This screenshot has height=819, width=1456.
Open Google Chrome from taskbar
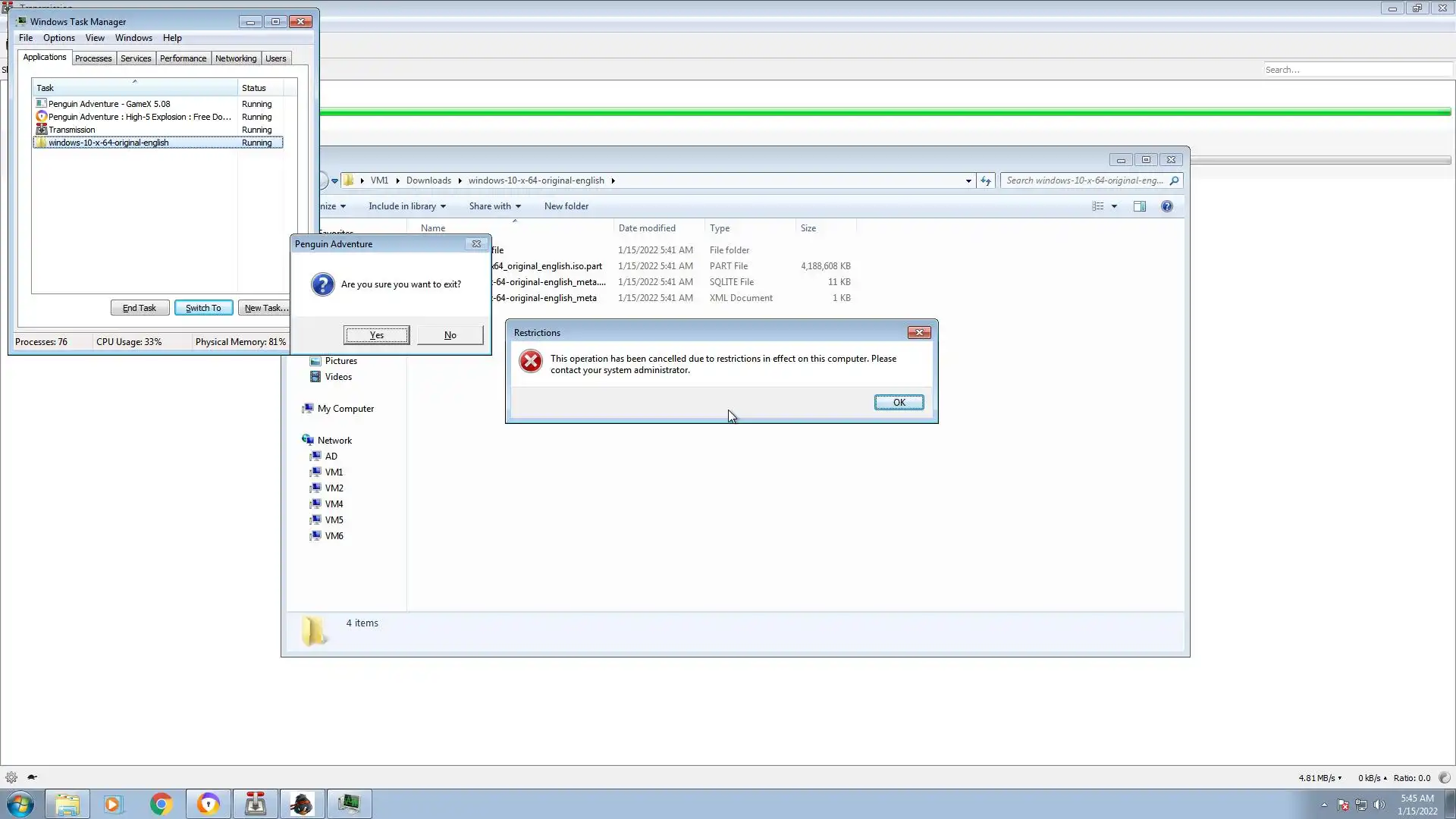click(x=161, y=804)
